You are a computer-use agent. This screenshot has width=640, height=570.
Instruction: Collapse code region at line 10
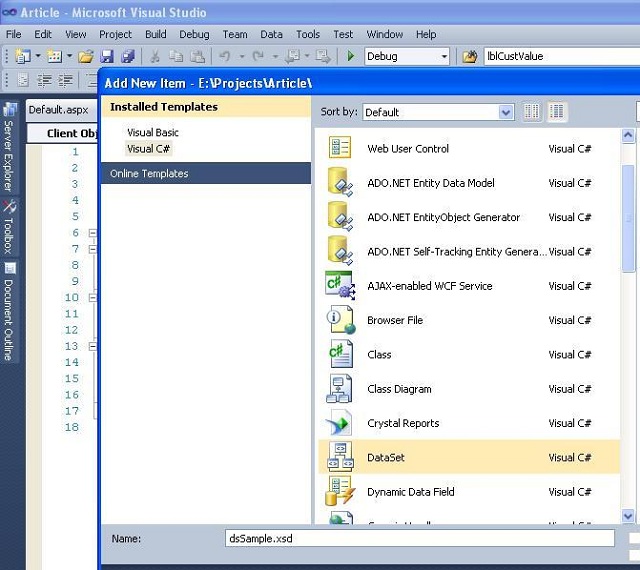[x=93, y=298]
